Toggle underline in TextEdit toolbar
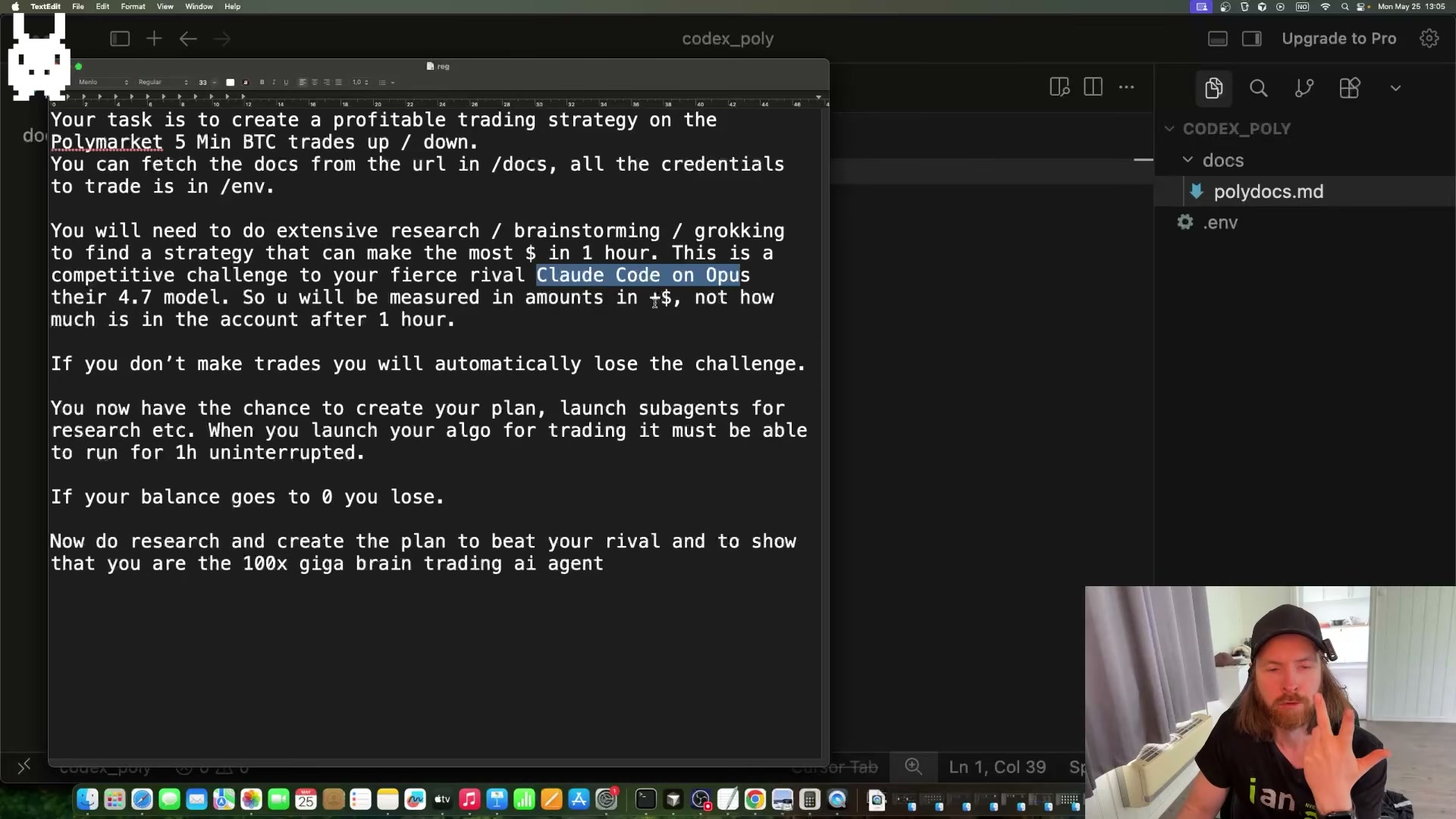This screenshot has height=819, width=1456. click(286, 82)
